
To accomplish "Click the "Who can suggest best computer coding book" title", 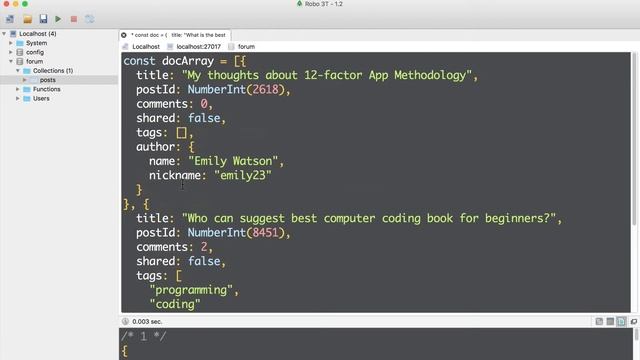I will [x=369, y=218].
